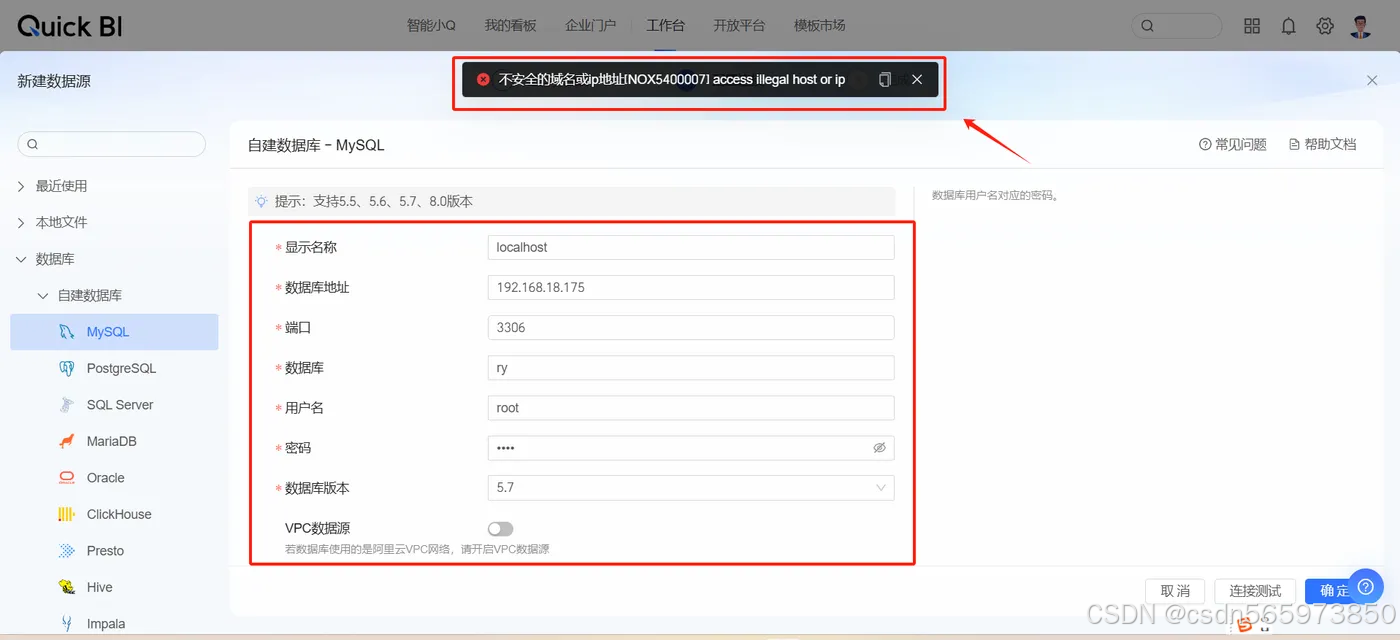Image resolution: width=1400 pixels, height=640 pixels.
Task: Select MySQL in the data source list
Action: [114, 332]
